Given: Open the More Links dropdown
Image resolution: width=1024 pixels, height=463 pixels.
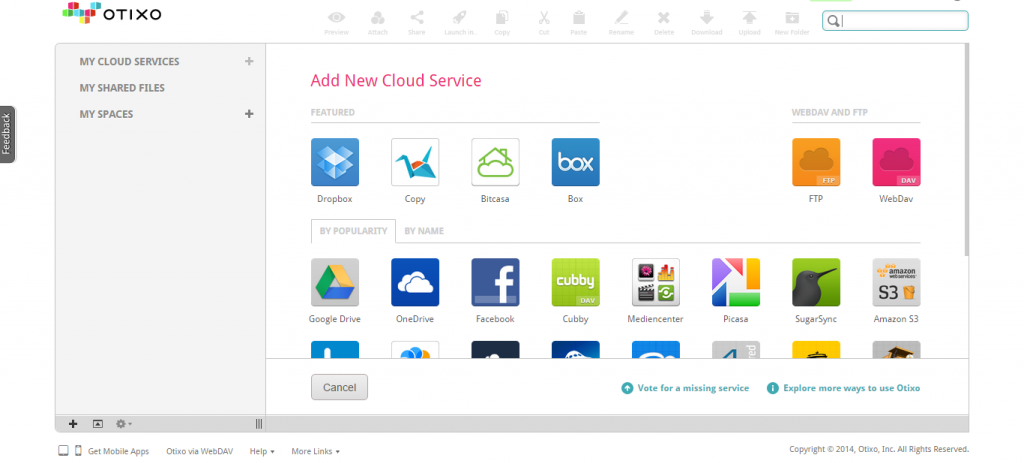Looking at the screenshot, I should [315, 451].
